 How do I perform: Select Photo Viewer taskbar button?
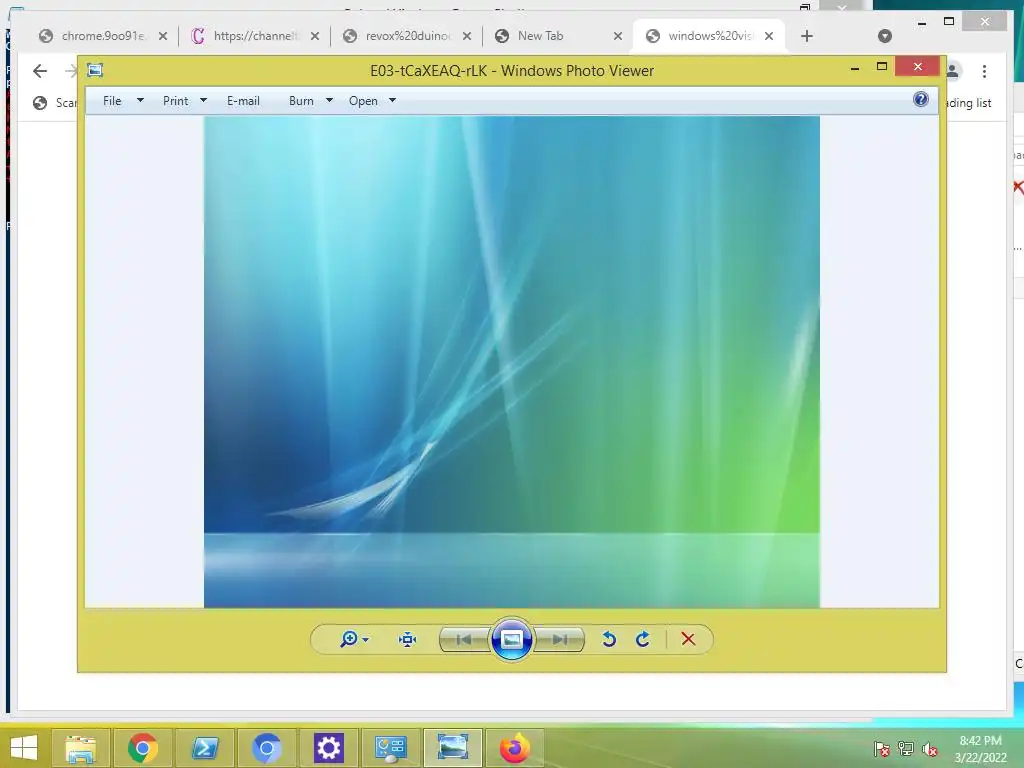coord(453,748)
